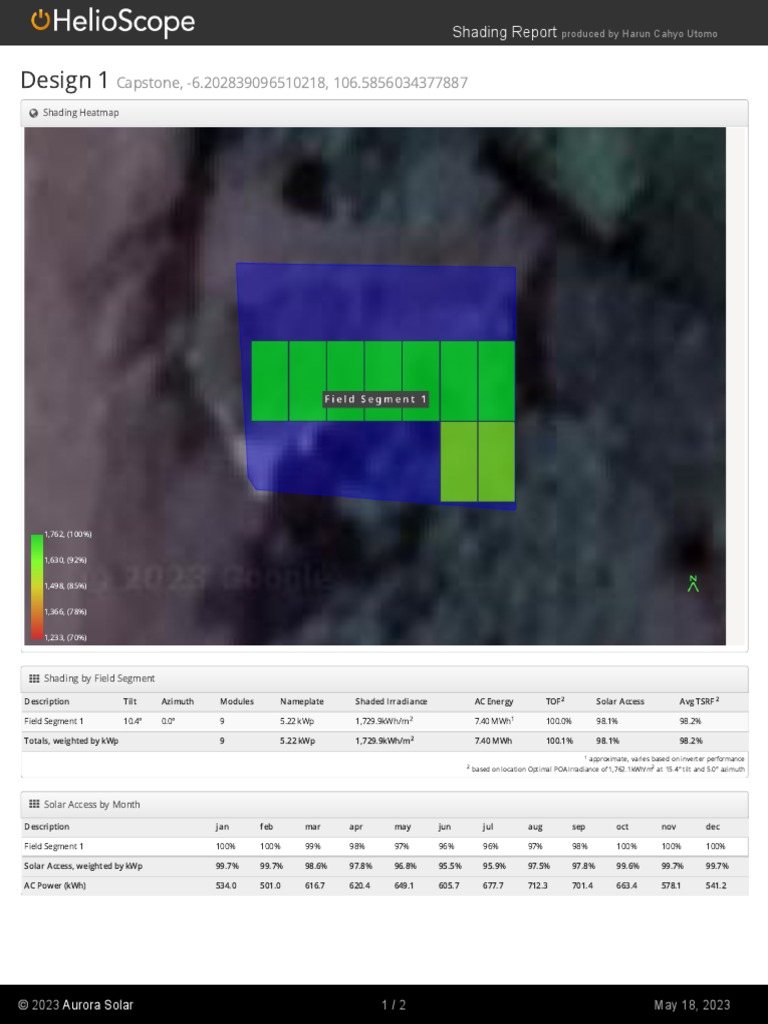Image resolution: width=768 pixels, height=1024 pixels.
Task: Select the top-left green module in the array
Action: [x=270, y=381]
